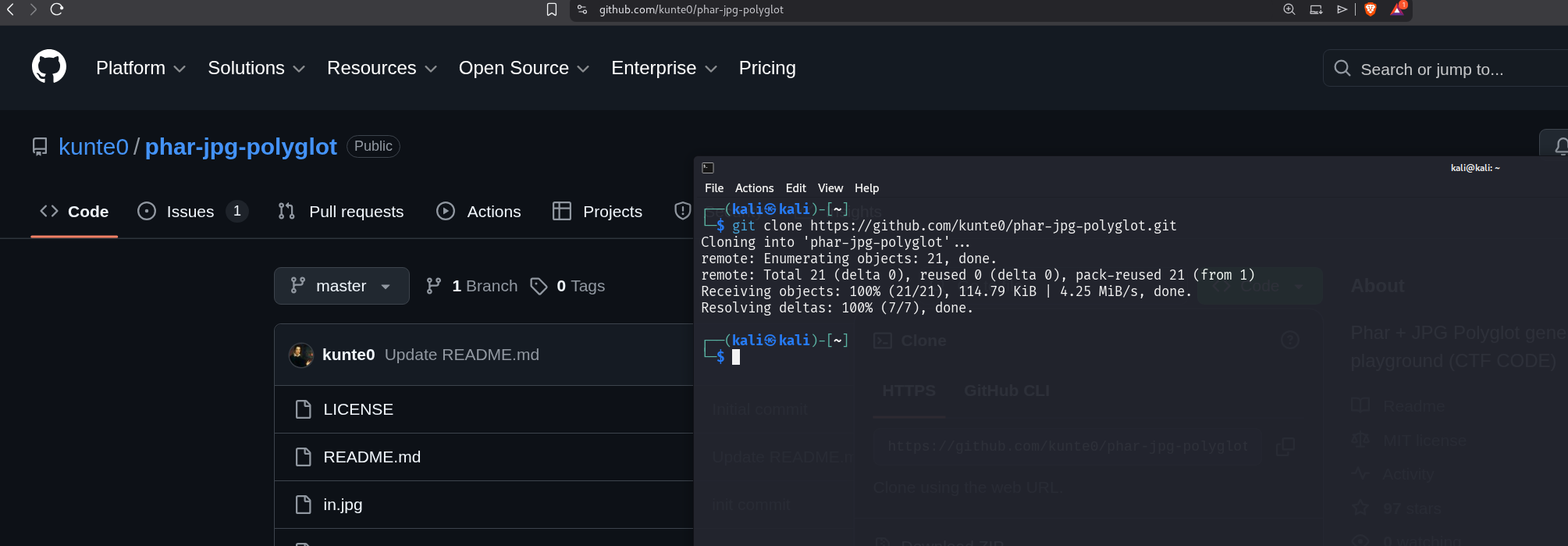This screenshot has height=546, width=1568.
Task: Expand the Solutions navigation dropdown
Action: (256, 69)
